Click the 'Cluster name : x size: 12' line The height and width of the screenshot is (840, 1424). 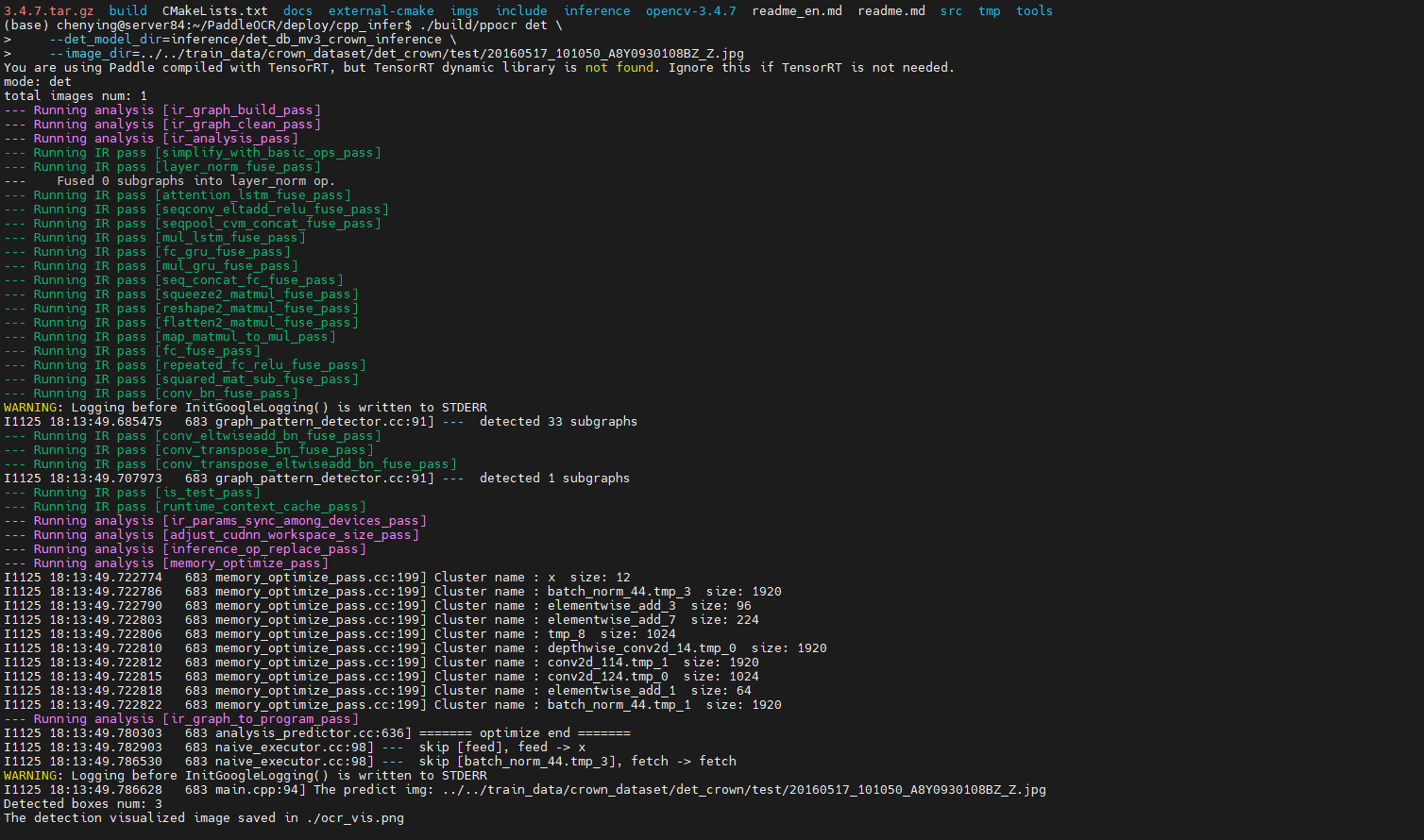click(x=317, y=577)
